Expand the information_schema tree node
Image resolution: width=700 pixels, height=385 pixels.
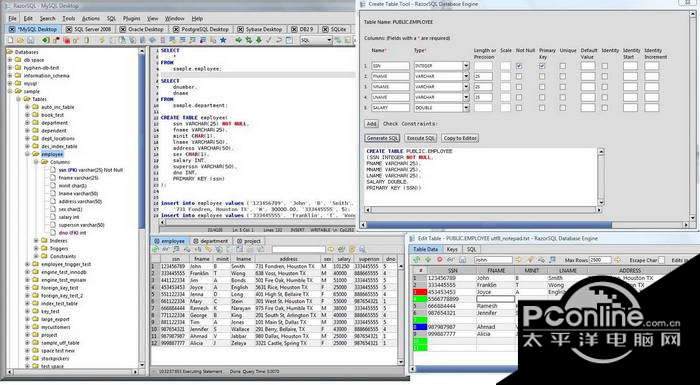10,75
